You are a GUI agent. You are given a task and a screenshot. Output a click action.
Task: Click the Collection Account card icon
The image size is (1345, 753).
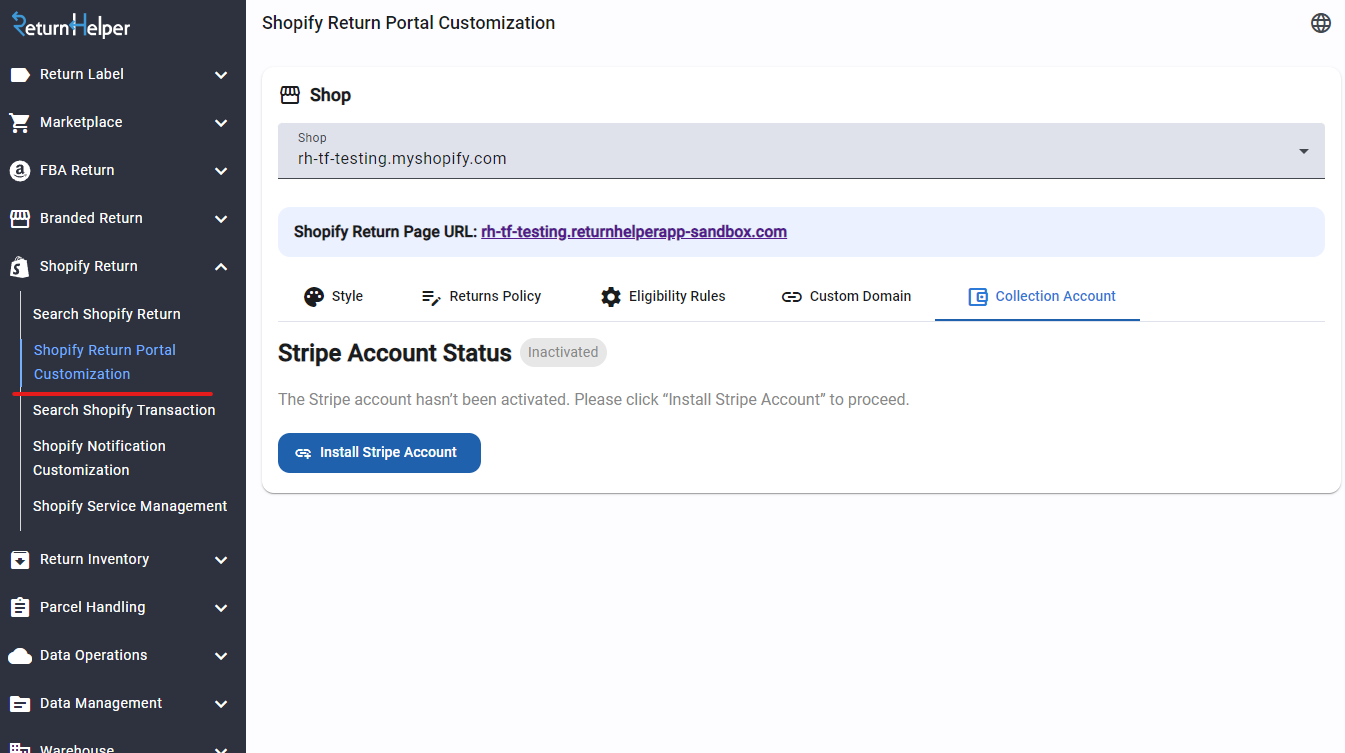pos(976,296)
